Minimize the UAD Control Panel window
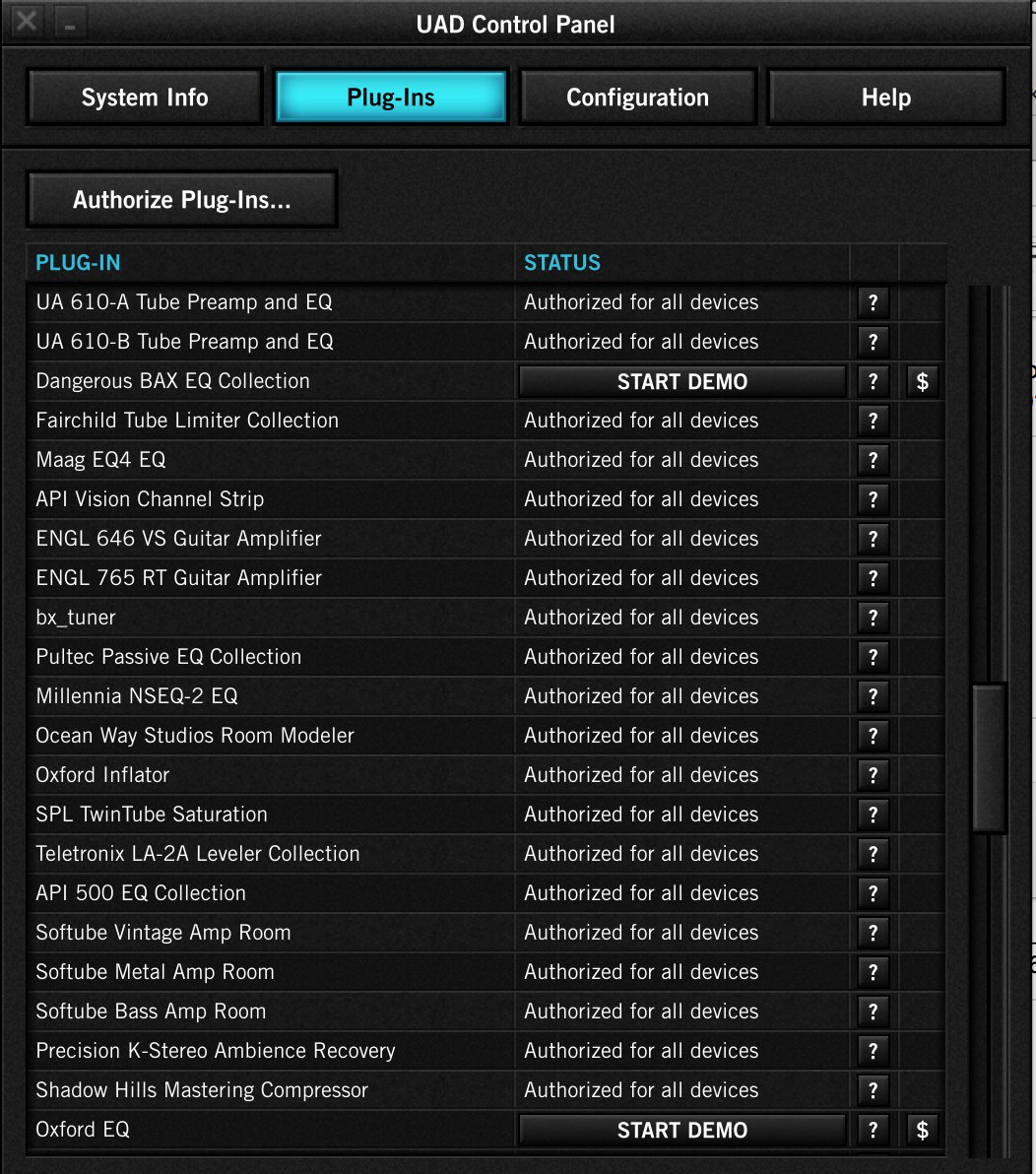The height and width of the screenshot is (1174, 1036). click(70, 22)
